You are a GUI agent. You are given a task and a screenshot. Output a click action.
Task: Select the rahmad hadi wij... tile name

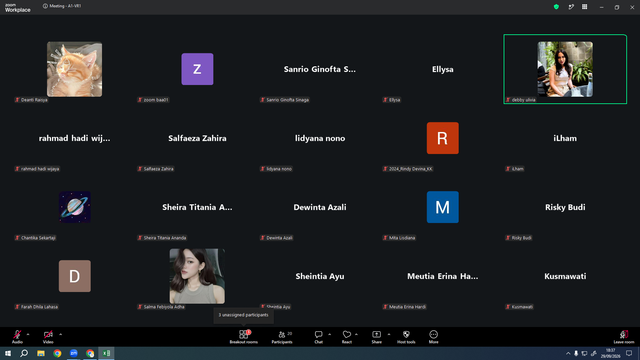point(74,138)
